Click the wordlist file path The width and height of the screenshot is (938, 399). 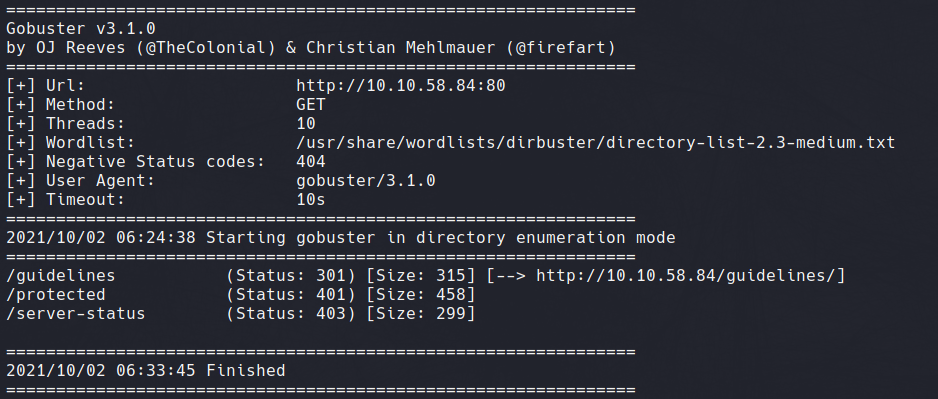click(595, 143)
